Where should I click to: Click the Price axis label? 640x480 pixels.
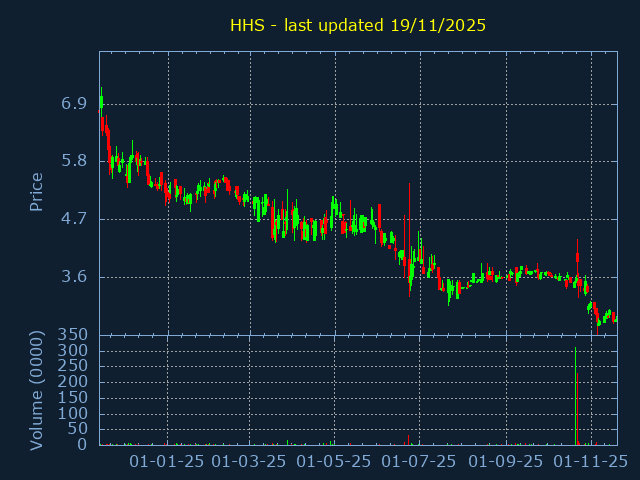click(37, 192)
